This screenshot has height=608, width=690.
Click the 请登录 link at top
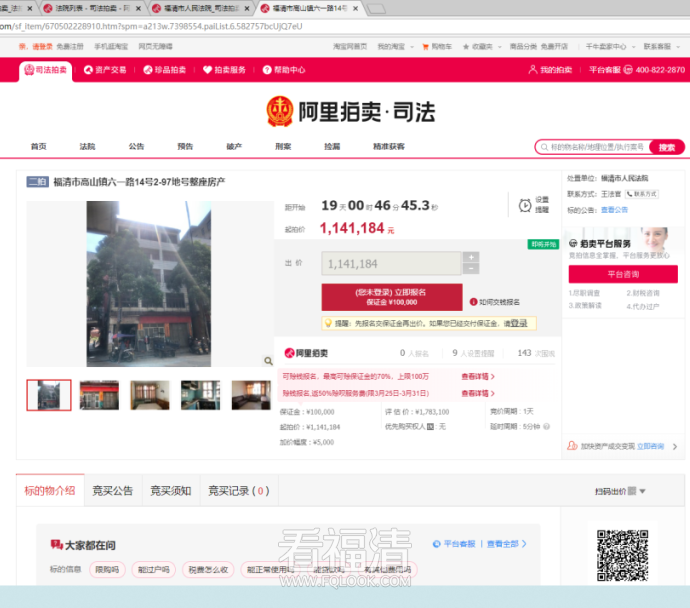click(42, 47)
